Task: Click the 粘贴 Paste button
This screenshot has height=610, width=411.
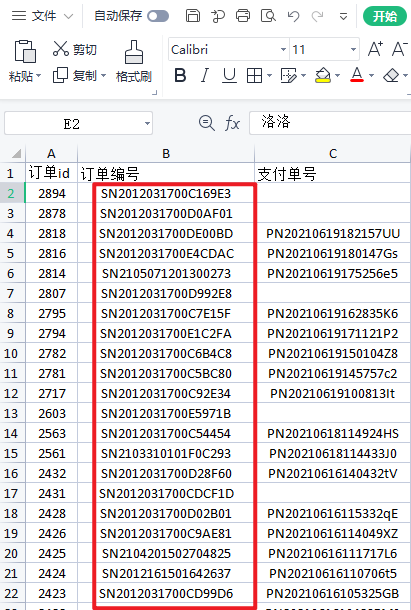Action: [x=25, y=61]
